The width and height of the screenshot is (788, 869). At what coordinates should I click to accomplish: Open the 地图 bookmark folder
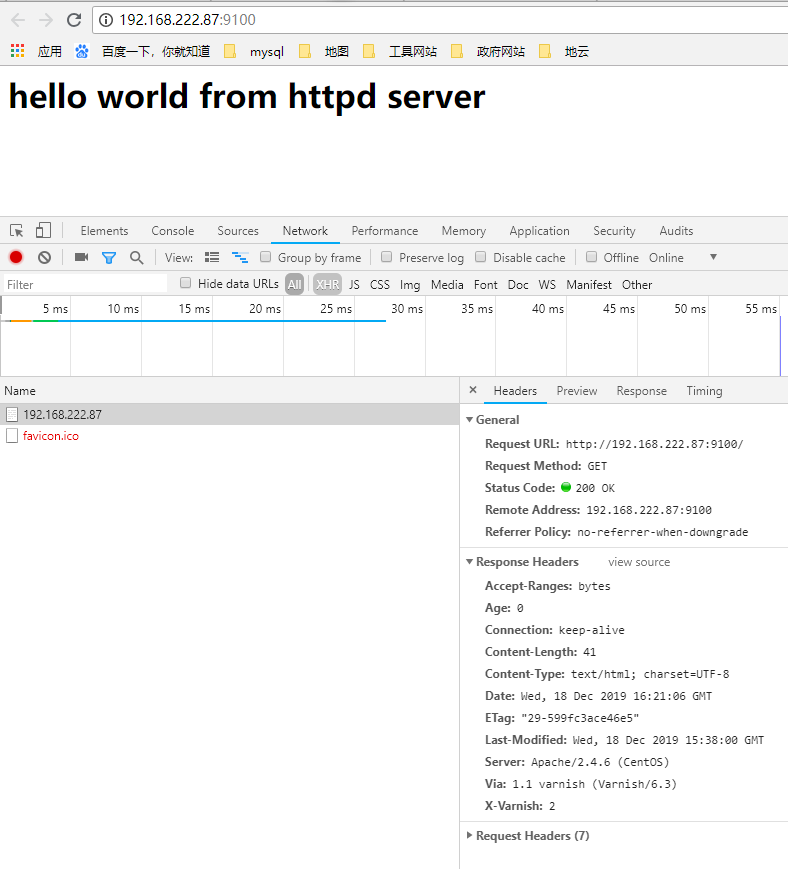tap(324, 52)
